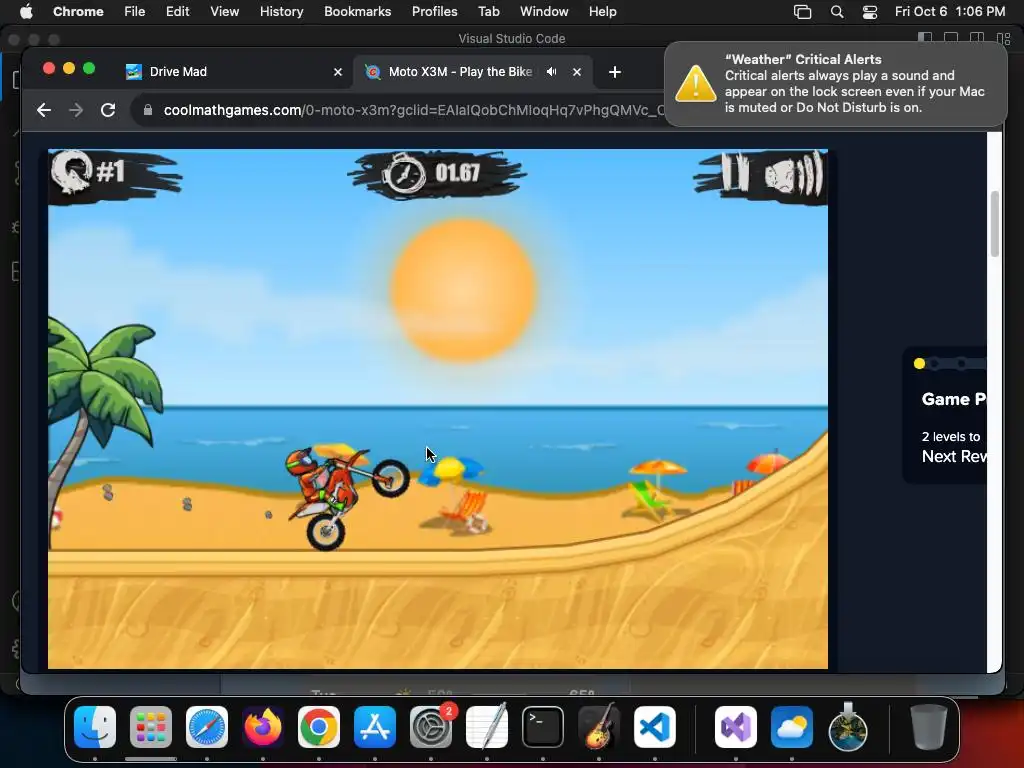Open the Weather Critical Alerts notification

835,84
